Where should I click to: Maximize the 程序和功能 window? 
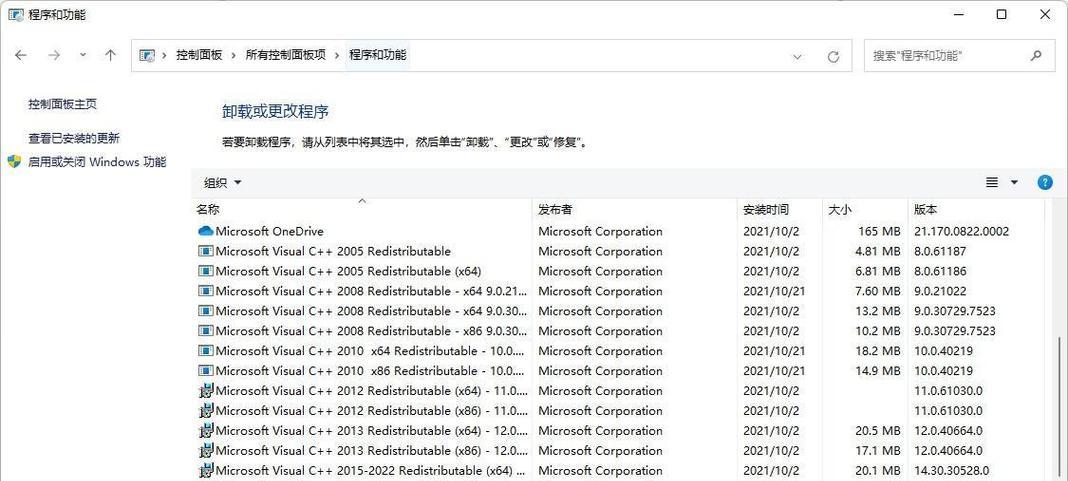coord(1001,14)
